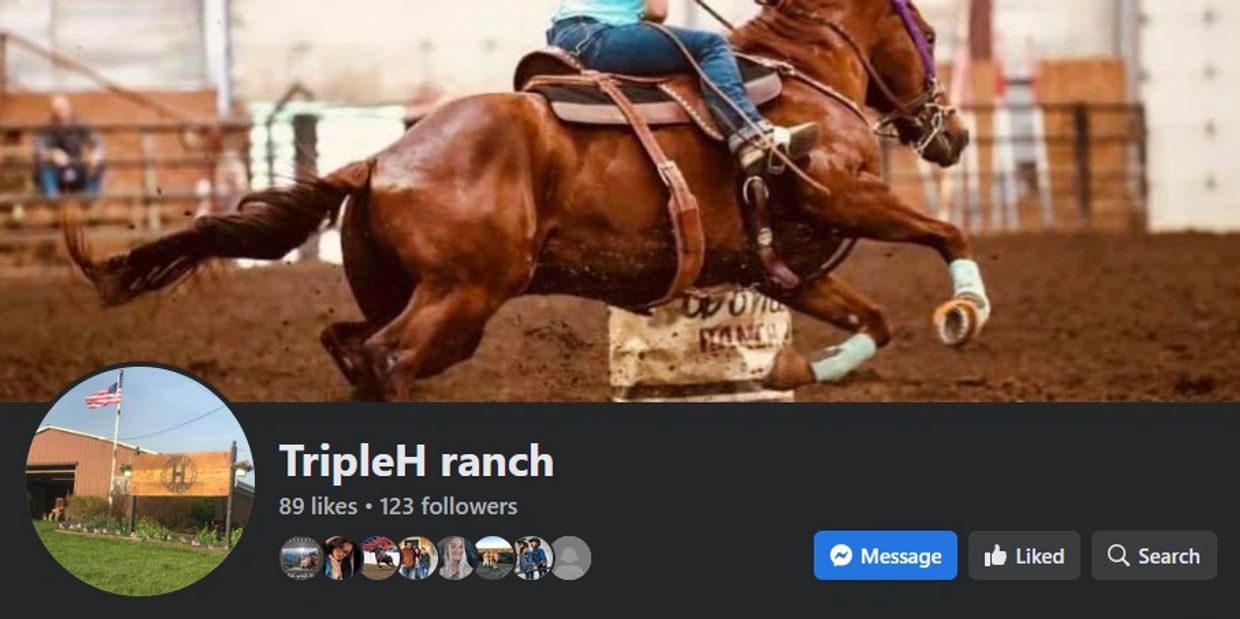1240x619 pixels.
Task: Open the TripleH ranch page title
Action: [x=416, y=461]
